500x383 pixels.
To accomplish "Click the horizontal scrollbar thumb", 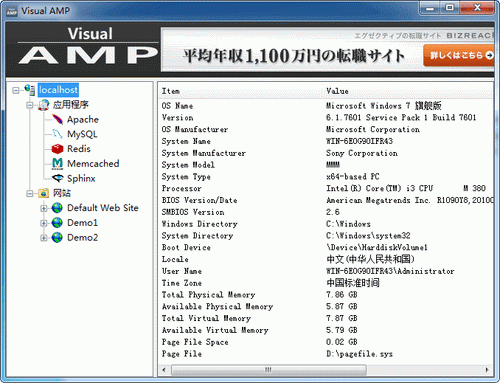I will tap(269, 370).
